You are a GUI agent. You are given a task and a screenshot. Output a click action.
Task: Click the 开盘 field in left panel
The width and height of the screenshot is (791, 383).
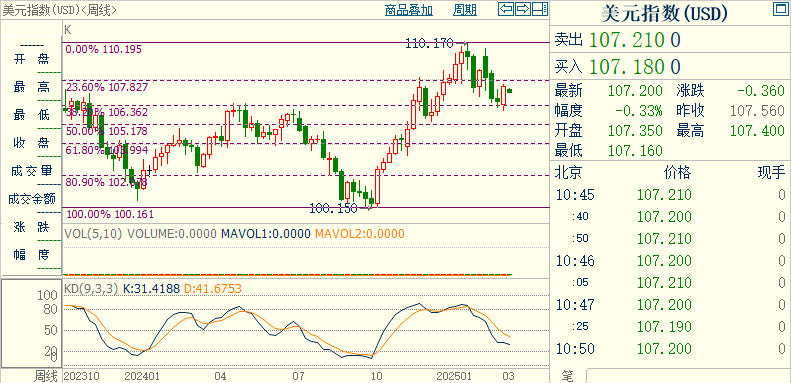point(31,60)
